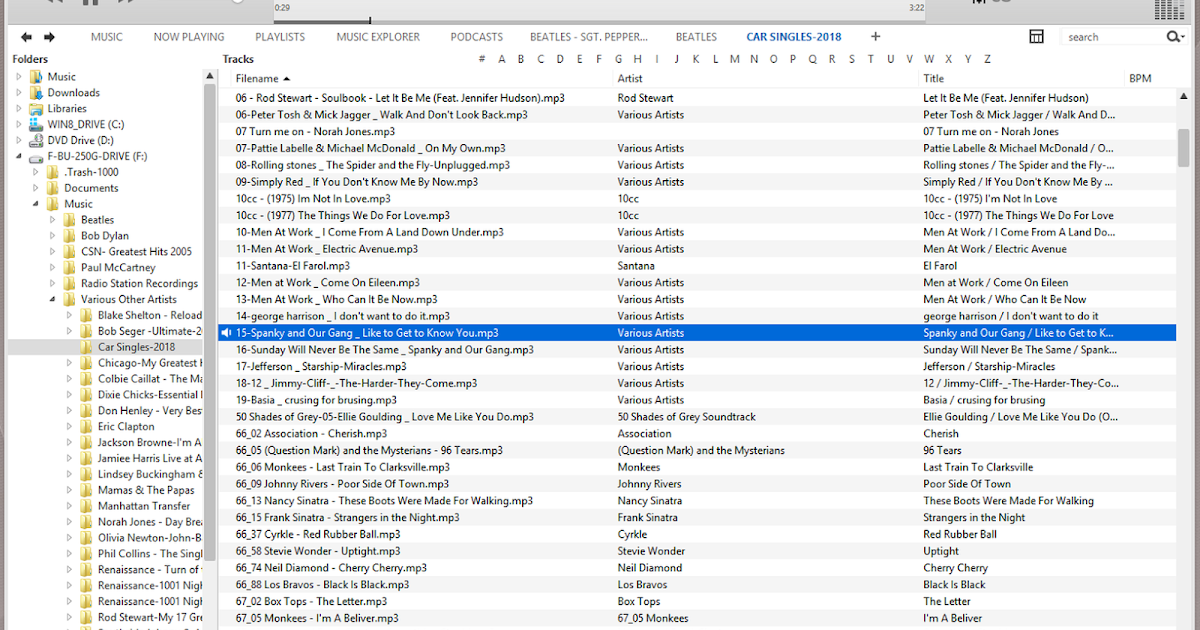Click the WIN8_DRIVE (C:) drive icon
Screen dimensions: 1200x630
point(37,124)
